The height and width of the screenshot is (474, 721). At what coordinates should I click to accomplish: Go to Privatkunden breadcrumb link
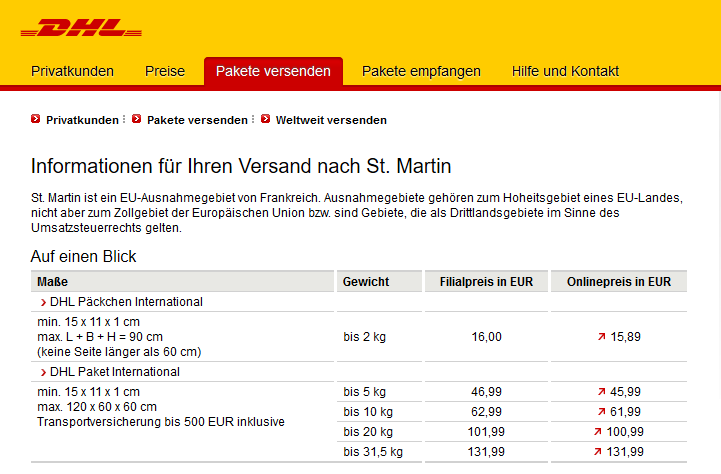point(82,120)
